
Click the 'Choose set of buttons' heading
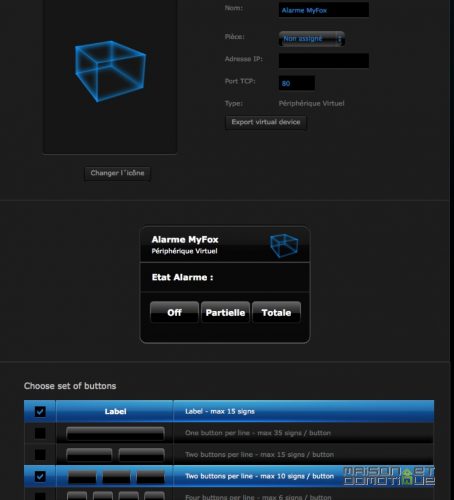click(x=70, y=386)
